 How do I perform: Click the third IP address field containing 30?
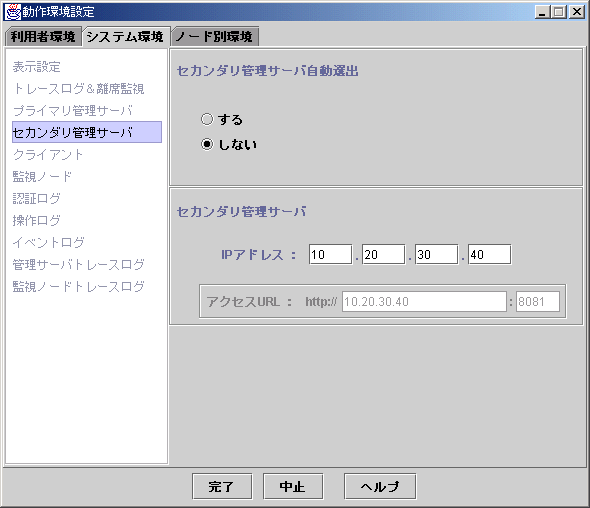436,254
